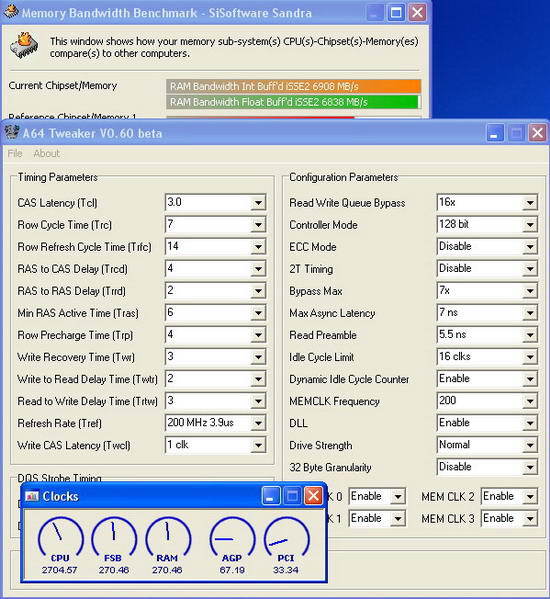Open the MEM CLK 0 dropdown
Screen dimensions: 550x599
pyautogui.click(x=398, y=497)
